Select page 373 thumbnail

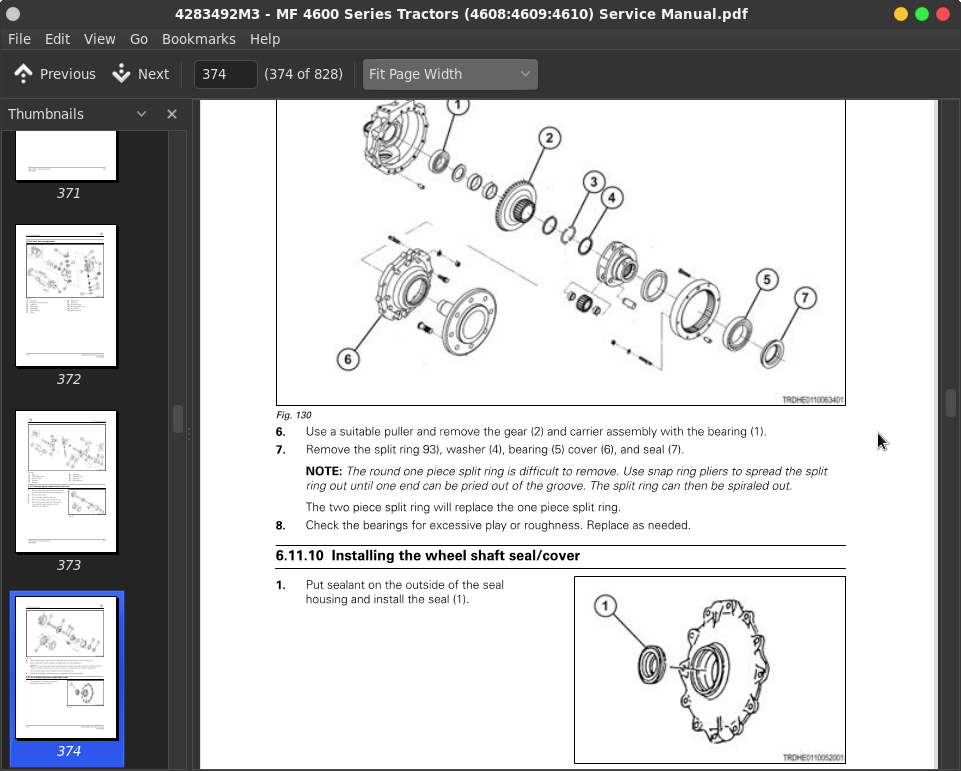pyautogui.click(x=66, y=482)
